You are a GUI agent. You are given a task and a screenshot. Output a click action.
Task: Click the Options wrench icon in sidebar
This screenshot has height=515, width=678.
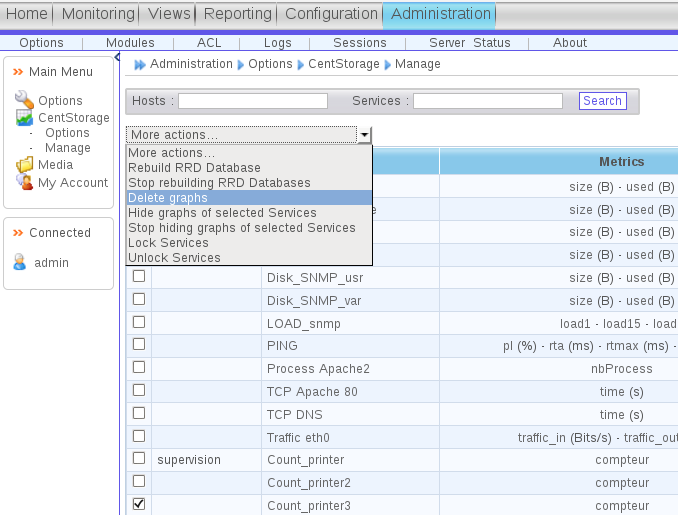(x=24, y=100)
